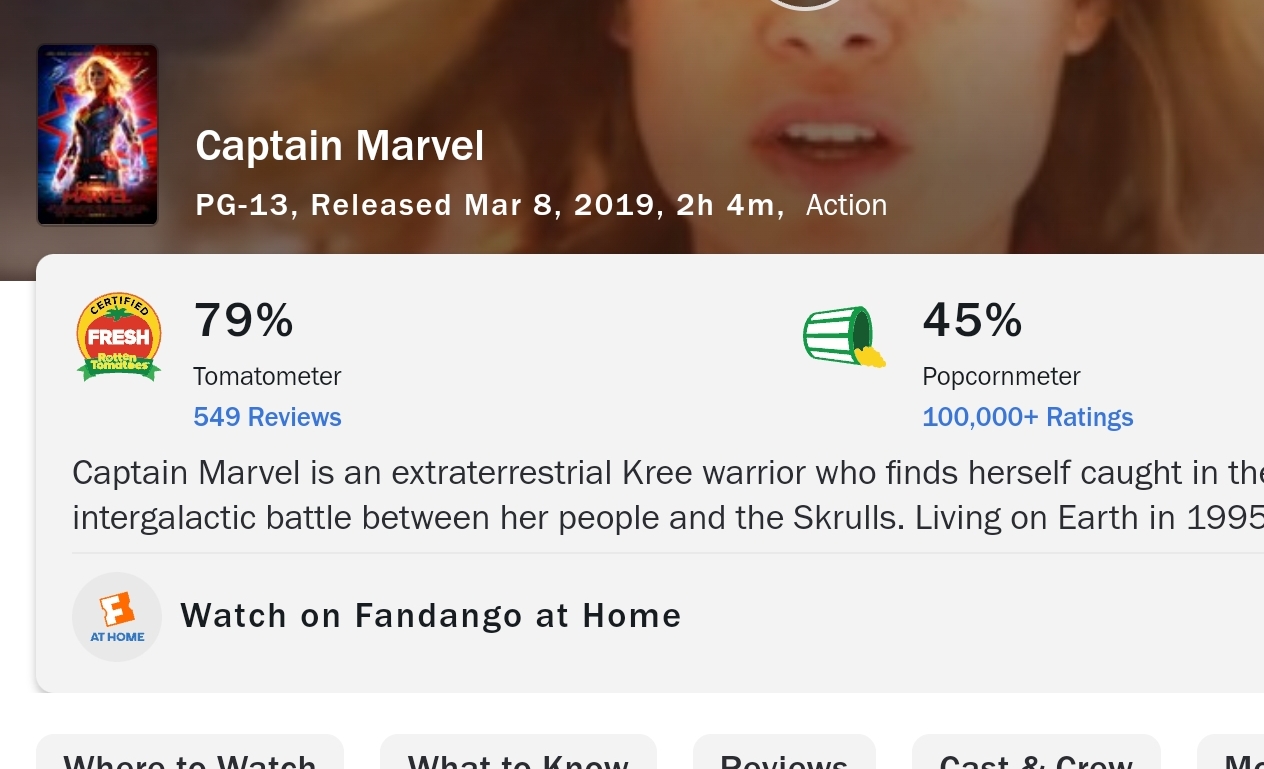Select the Action genre label
This screenshot has width=1264, height=769.
[846, 205]
